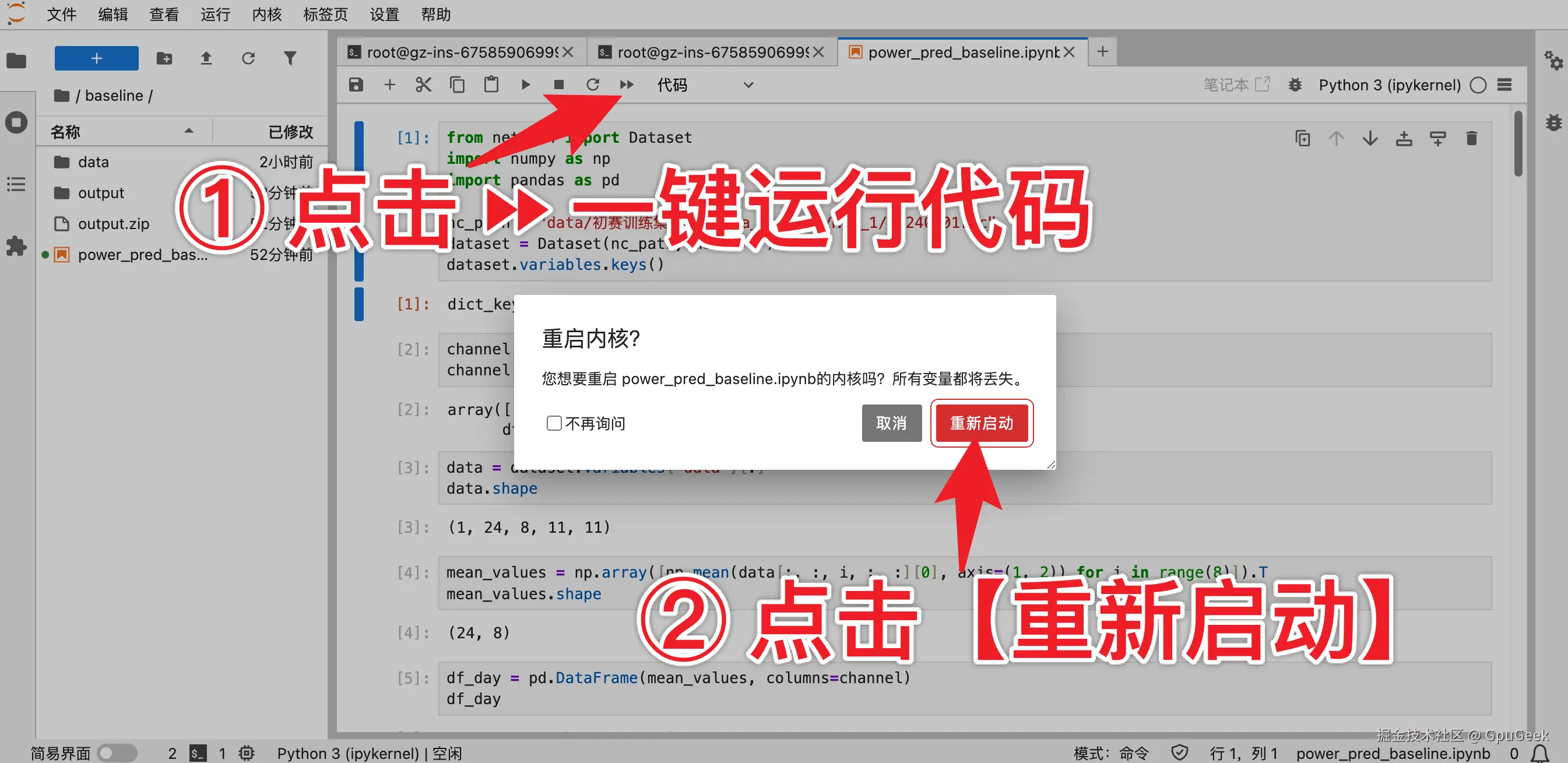Click the 重新启动 button
This screenshot has height=763, width=1568.
[x=981, y=423]
